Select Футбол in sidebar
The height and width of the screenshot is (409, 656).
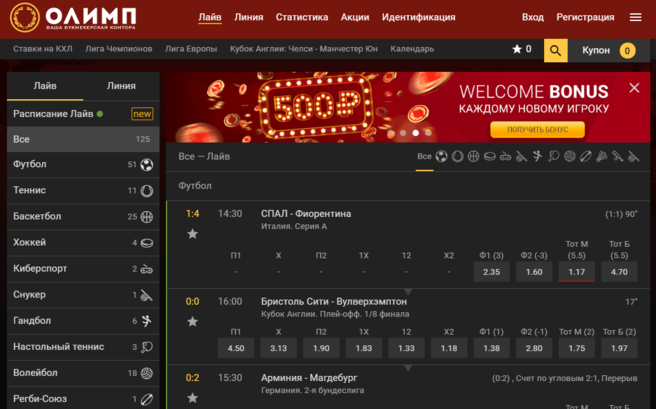point(83,164)
